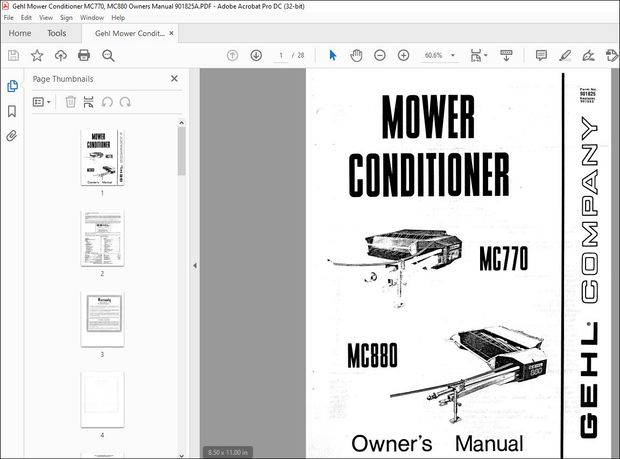Click the insert/organize pages icon

pos(89,102)
